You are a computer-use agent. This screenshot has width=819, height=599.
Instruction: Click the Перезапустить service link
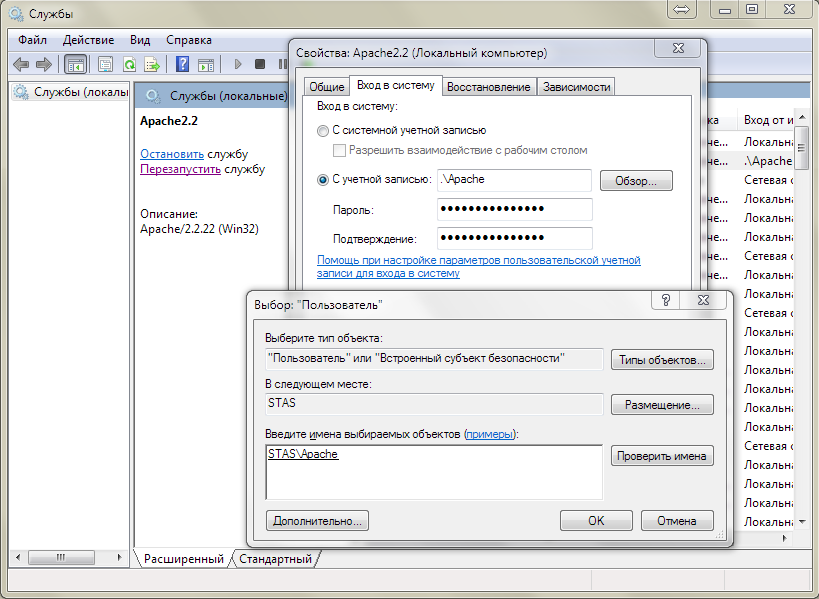tap(180, 169)
